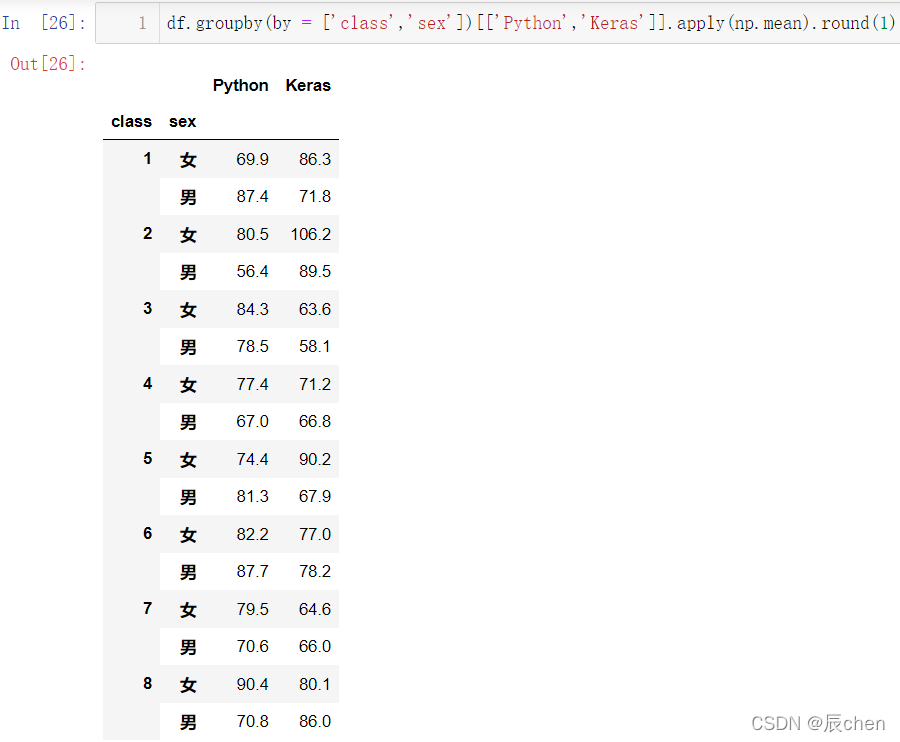Select the Keras value 90.2
The height and width of the screenshot is (742, 900).
[315, 459]
